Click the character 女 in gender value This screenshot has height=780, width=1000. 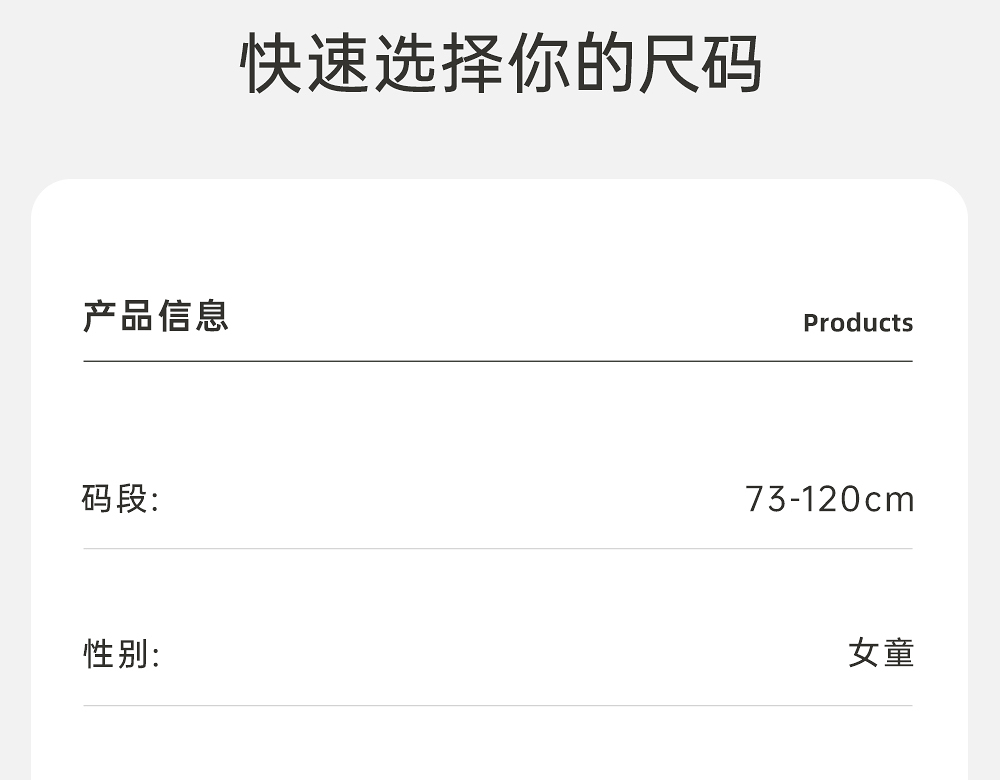coord(864,654)
